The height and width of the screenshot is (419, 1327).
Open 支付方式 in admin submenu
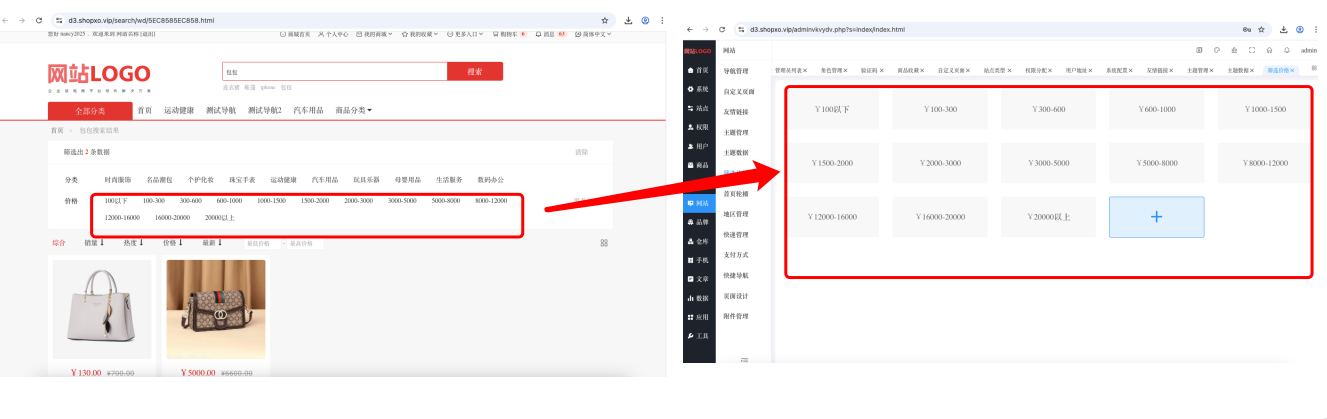[x=736, y=255]
